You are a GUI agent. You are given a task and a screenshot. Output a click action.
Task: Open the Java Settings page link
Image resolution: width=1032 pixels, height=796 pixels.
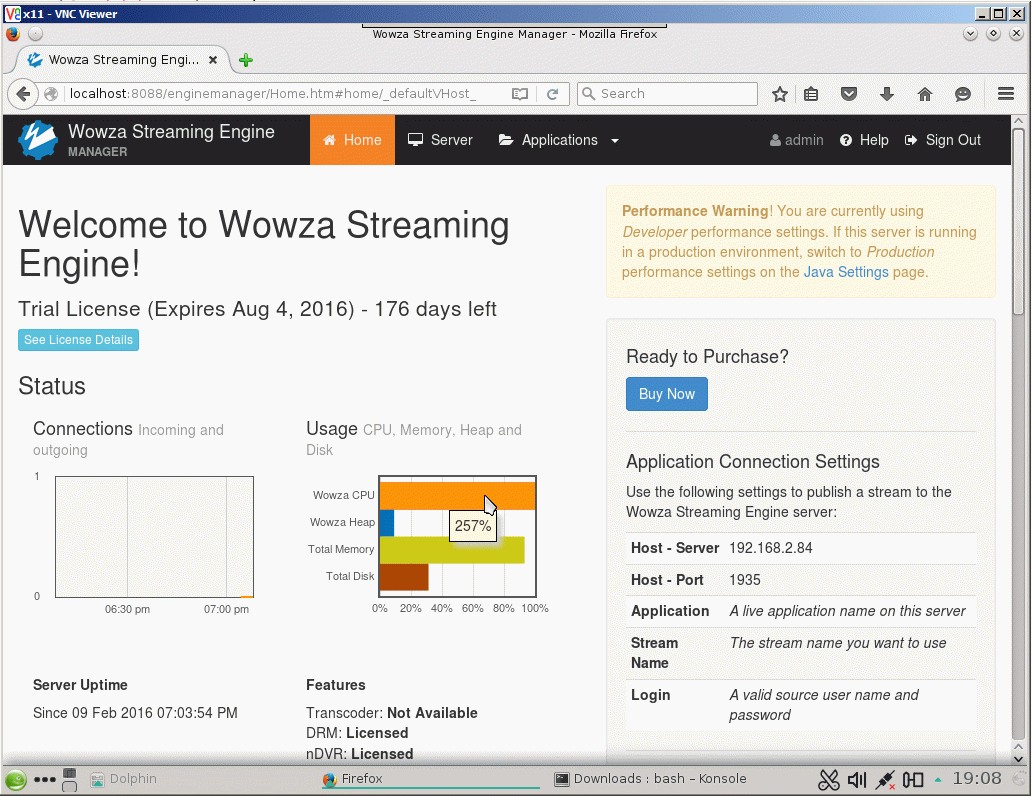tap(846, 272)
